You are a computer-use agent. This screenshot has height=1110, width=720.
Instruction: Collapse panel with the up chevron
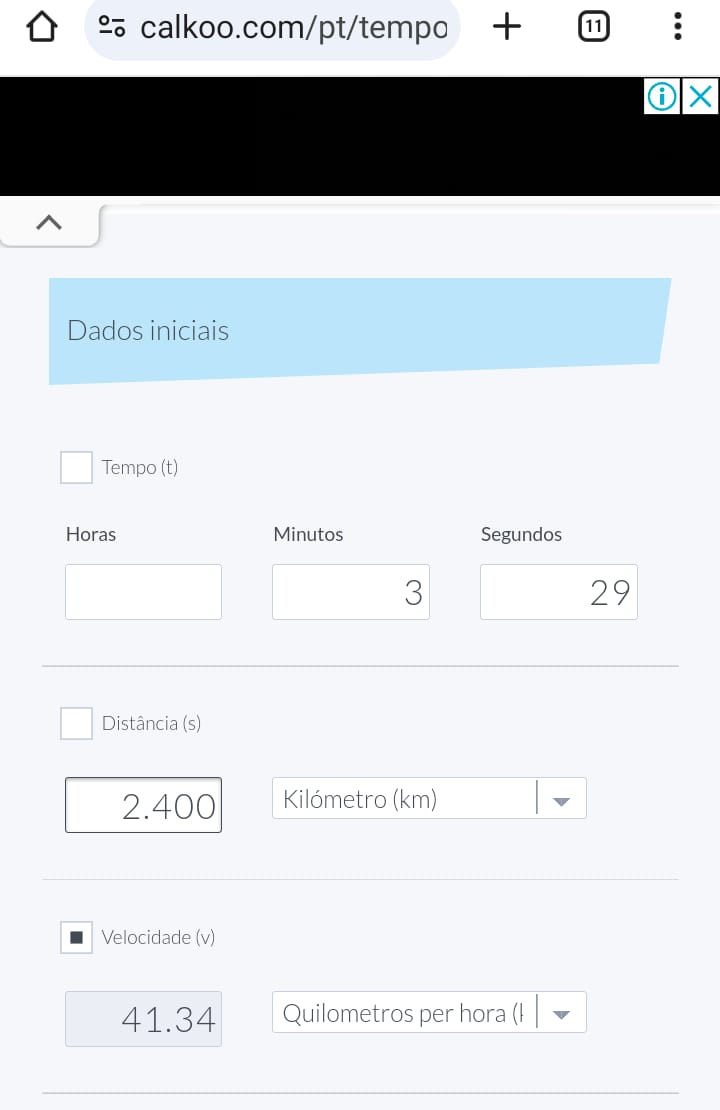click(48, 223)
